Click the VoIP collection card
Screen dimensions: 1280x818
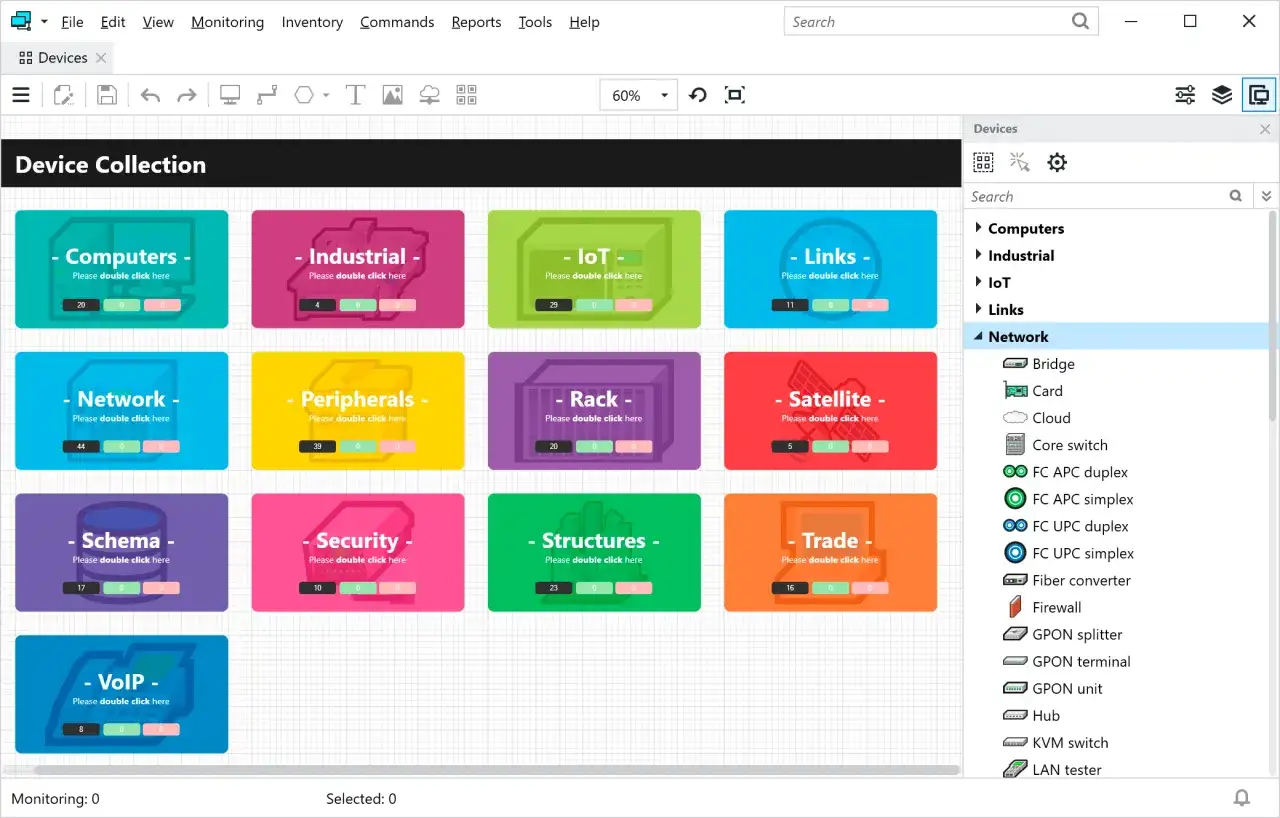[x=121, y=694]
